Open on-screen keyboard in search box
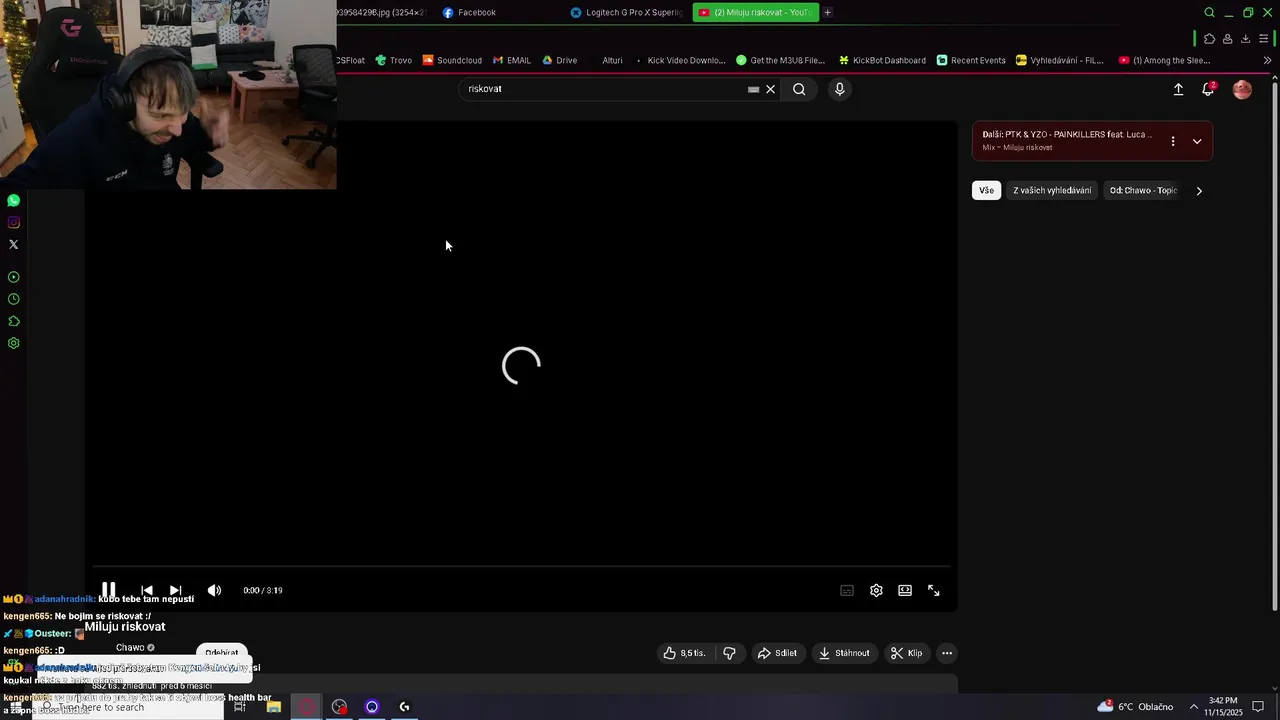Image resolution: width=1280 pixels, height=720 pixels. [x=753, y=89]
